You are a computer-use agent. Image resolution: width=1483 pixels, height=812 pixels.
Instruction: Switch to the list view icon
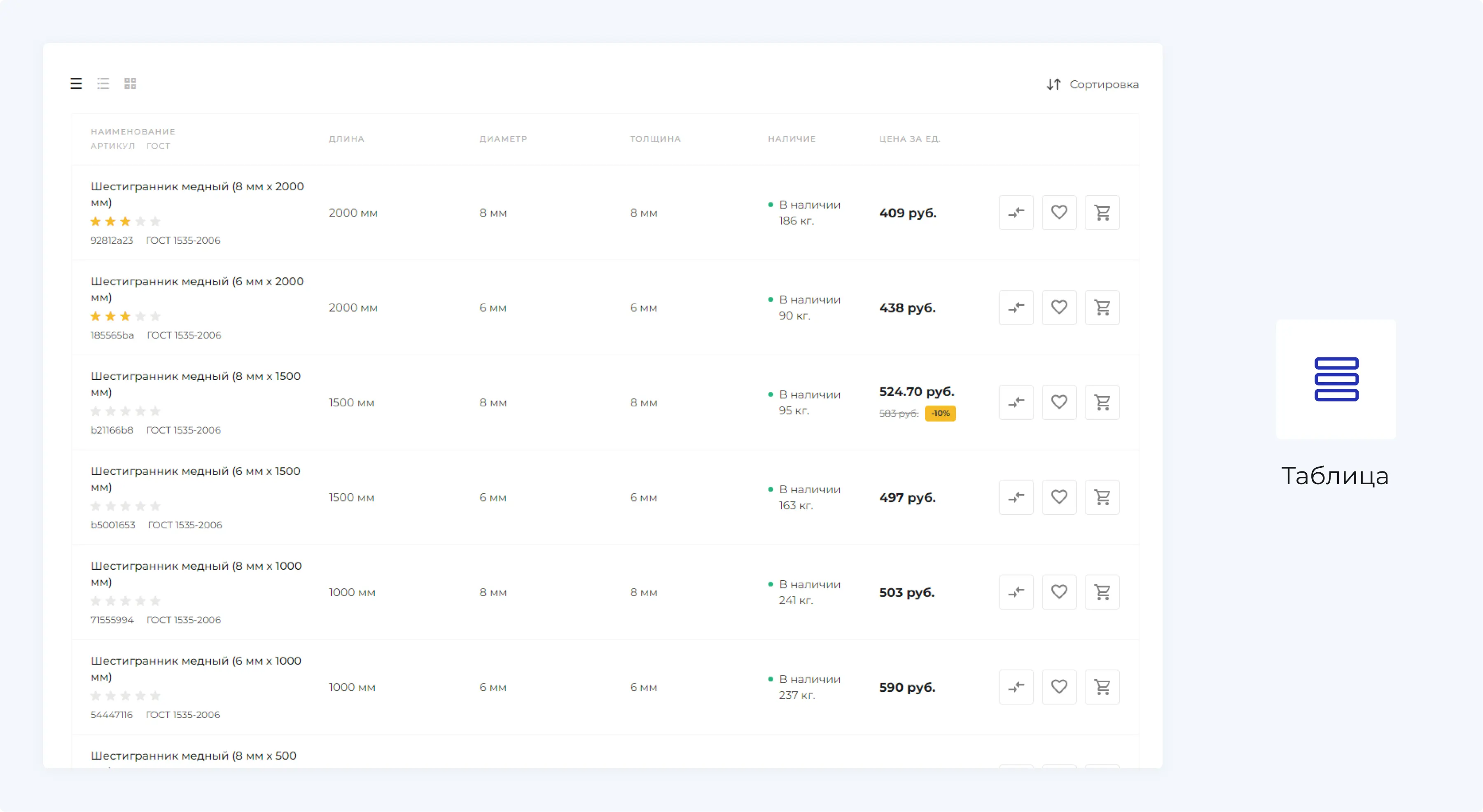click(x=103, y=84)
